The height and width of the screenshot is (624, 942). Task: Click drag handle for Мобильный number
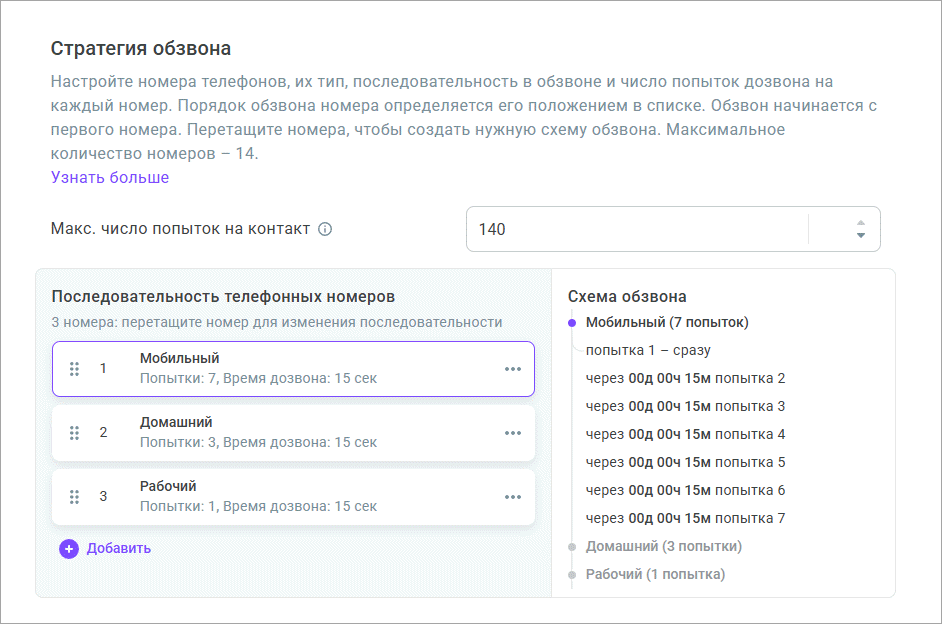tap(74, 369)
